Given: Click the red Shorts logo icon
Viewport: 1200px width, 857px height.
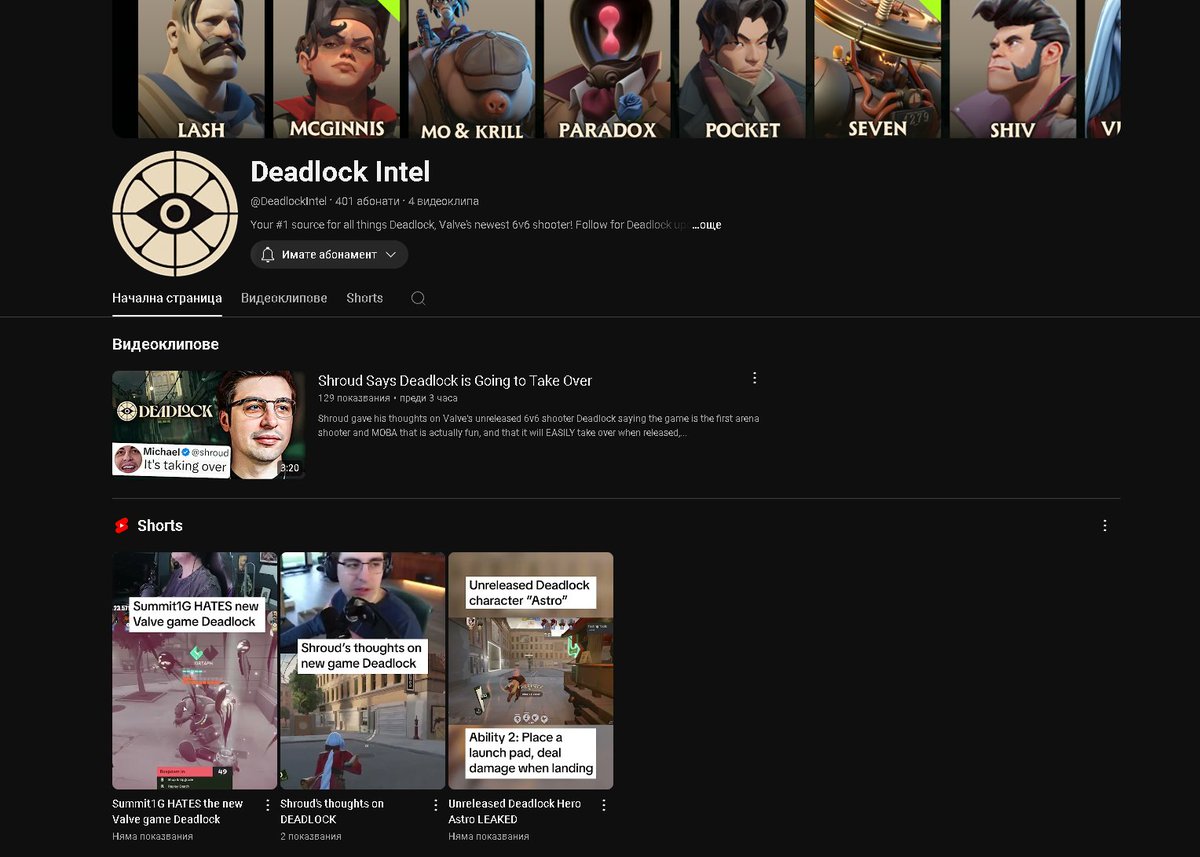Looking at the screenshot, I should point(121,526).
